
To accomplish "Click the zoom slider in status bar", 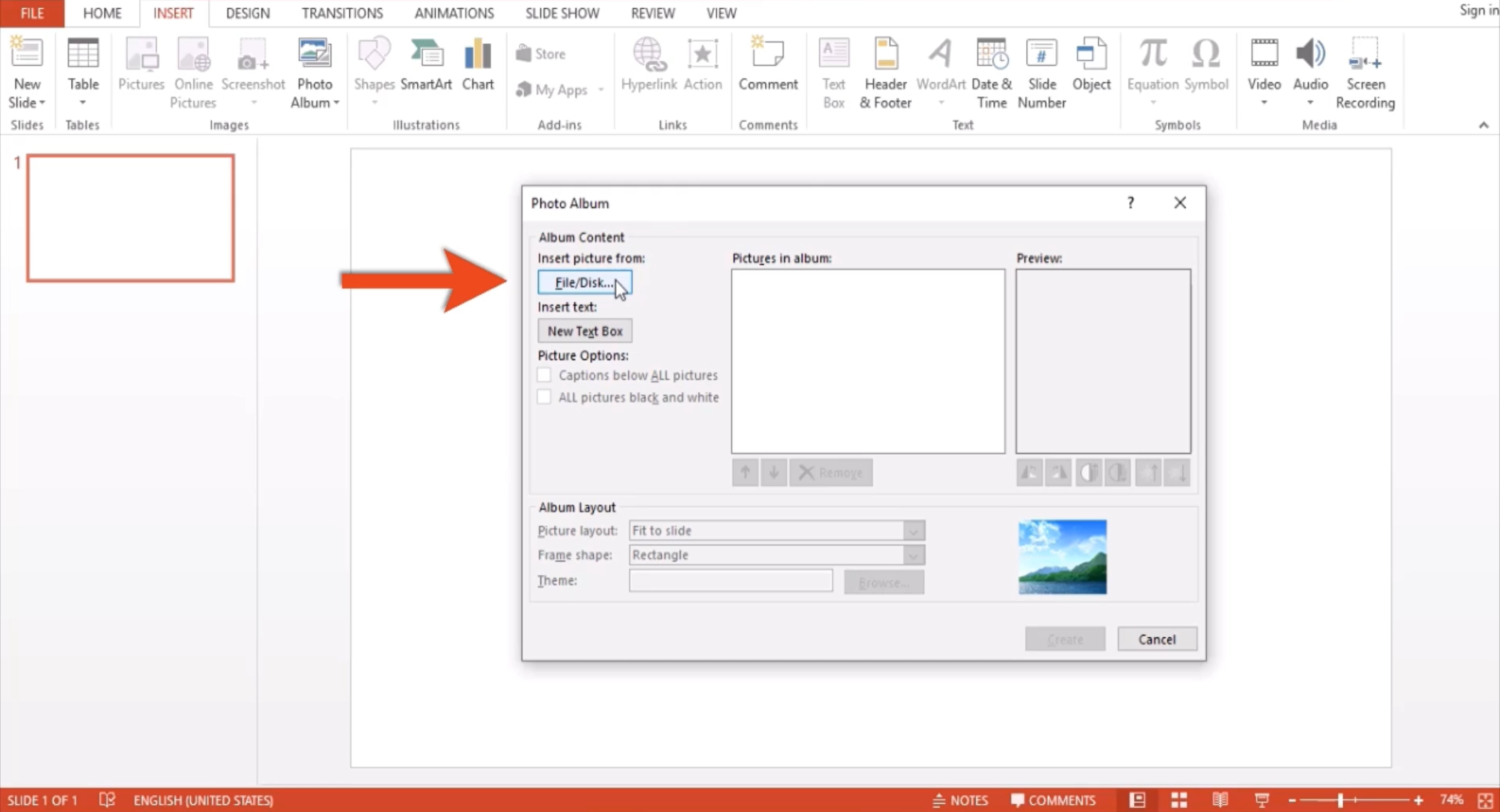I will coord(1340,800).
